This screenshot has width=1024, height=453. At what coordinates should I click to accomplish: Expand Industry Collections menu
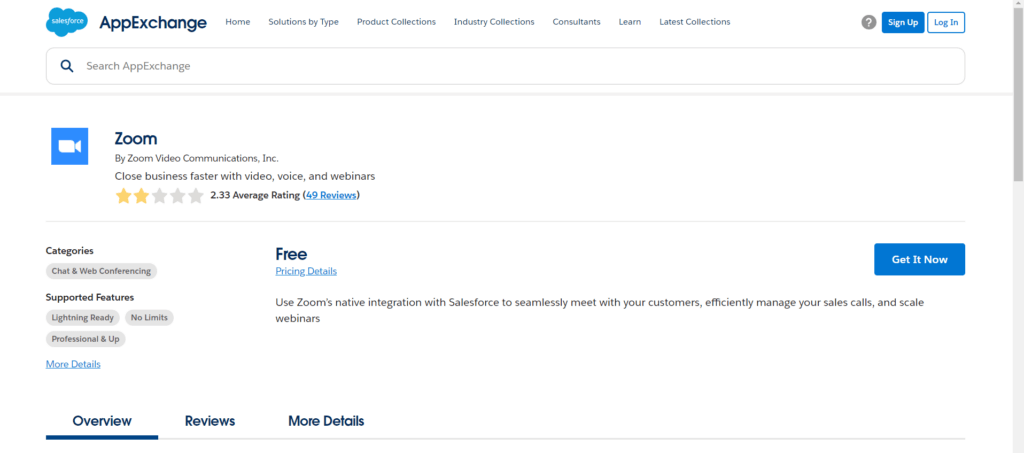494,22
